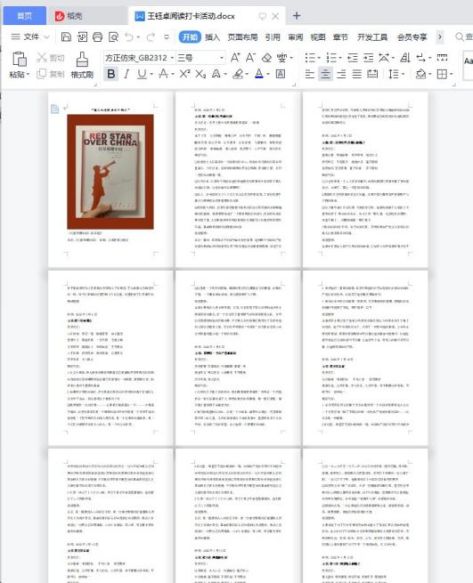
Task: Click the font color red A swatch
Action: pos(259,74)
